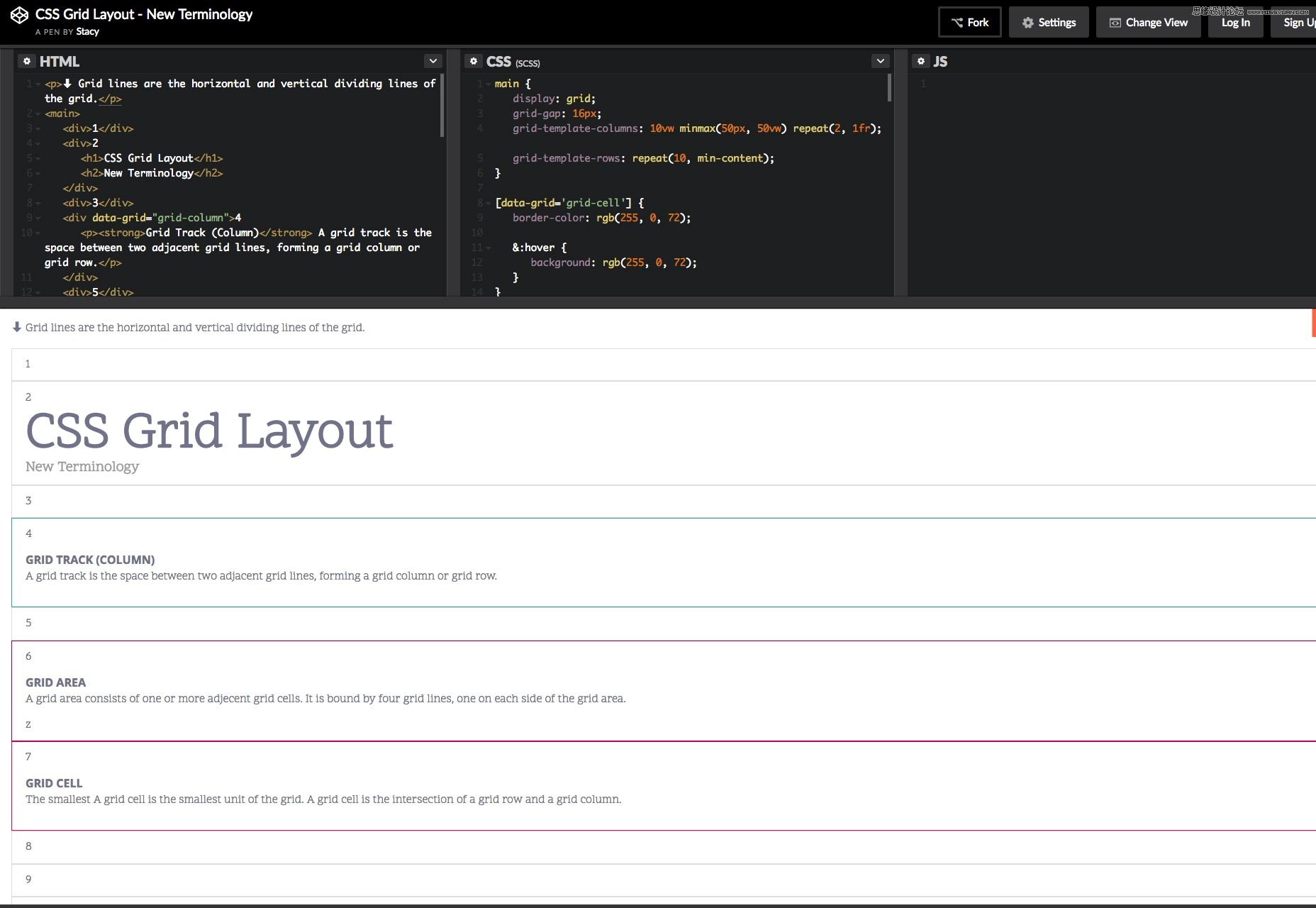
Task: Open author Stacy's profile link
Action: tap(87, 32)
